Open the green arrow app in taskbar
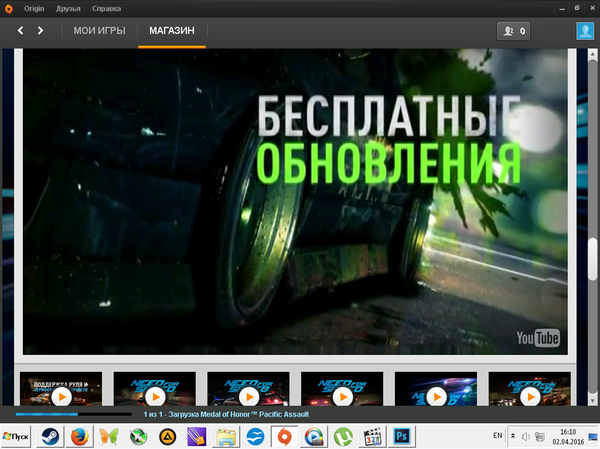The height and width of the screenshot is (449, 600). click(x=138, y=436)
